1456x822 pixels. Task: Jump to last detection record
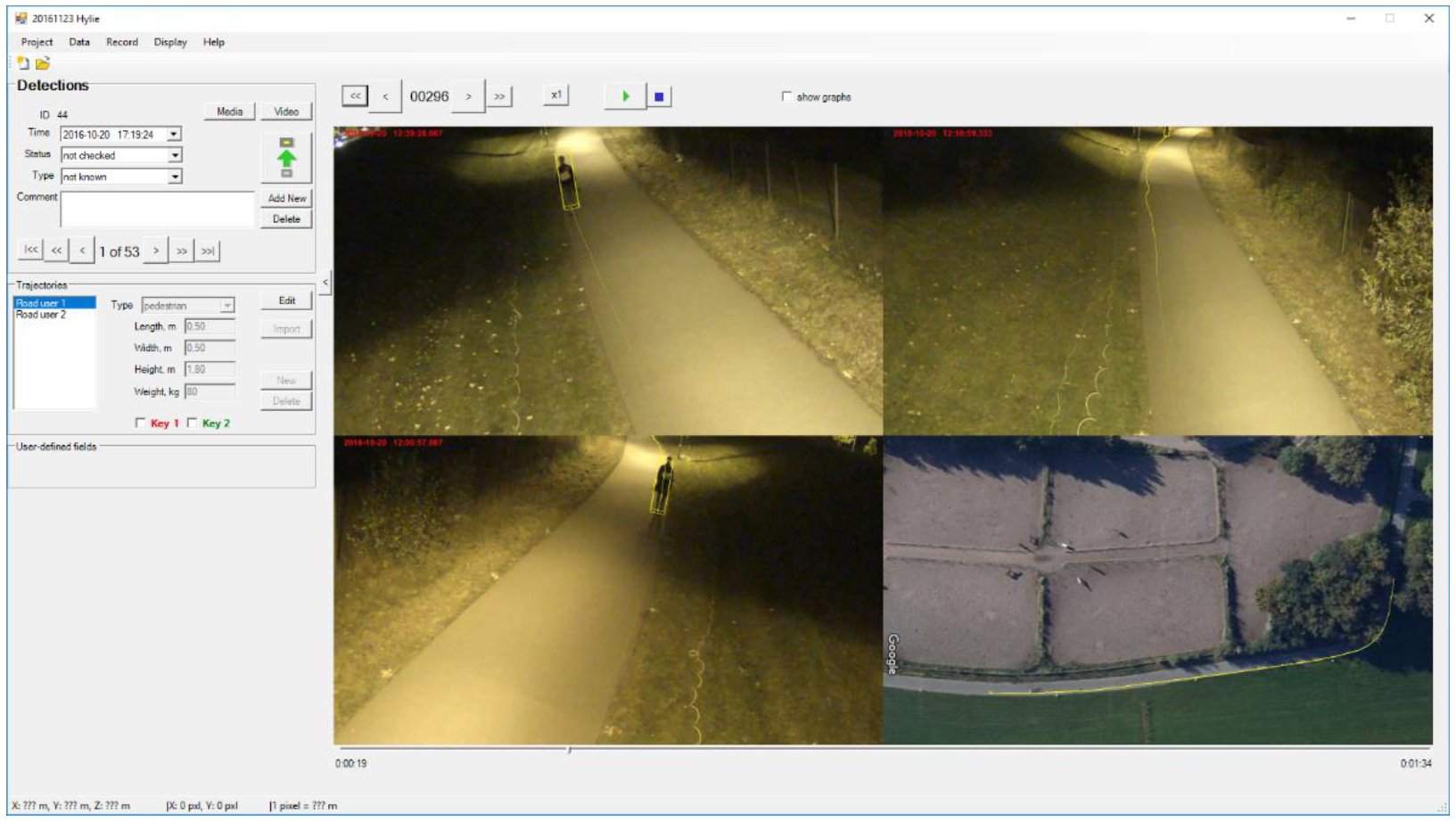(x=208, y=251)
